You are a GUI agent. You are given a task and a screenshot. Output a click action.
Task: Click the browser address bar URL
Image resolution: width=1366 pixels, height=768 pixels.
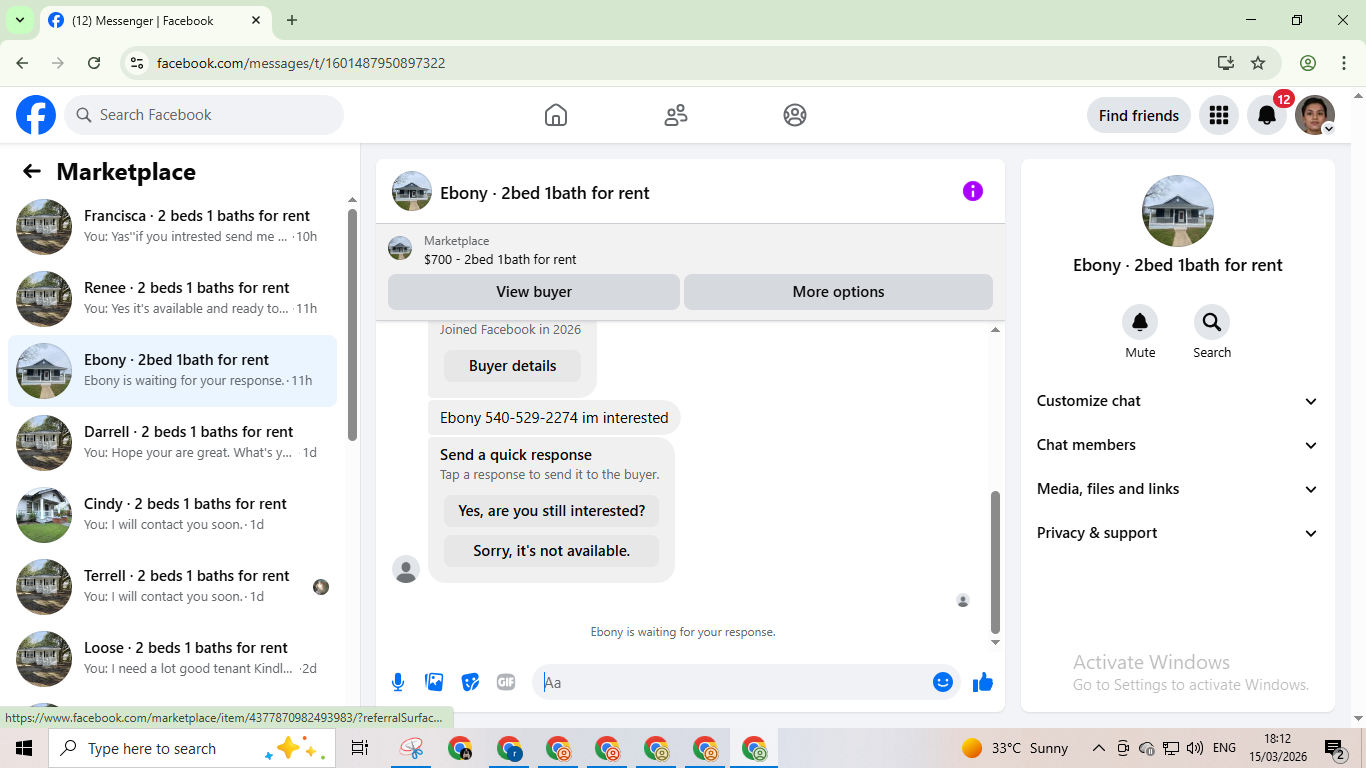point(301,63)
